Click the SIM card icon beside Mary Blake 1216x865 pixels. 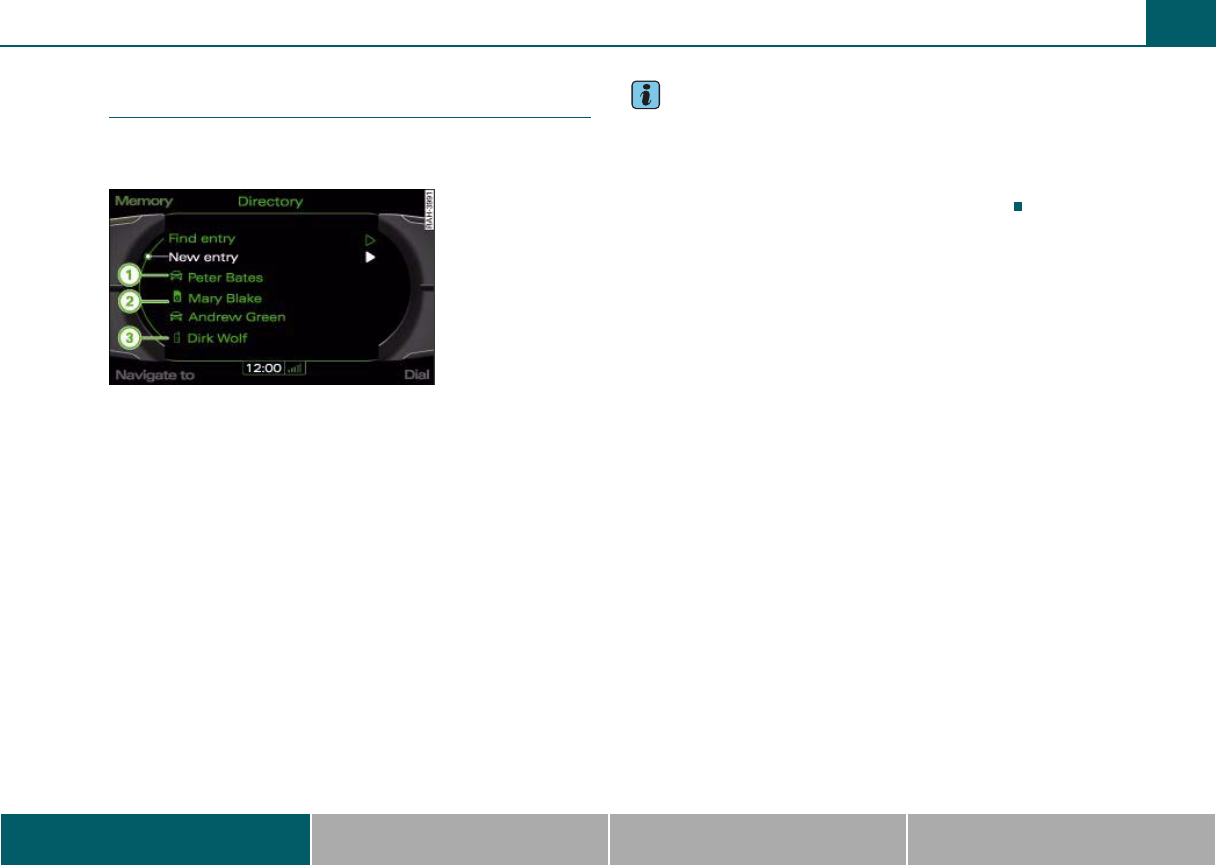[x=177, y=297]
